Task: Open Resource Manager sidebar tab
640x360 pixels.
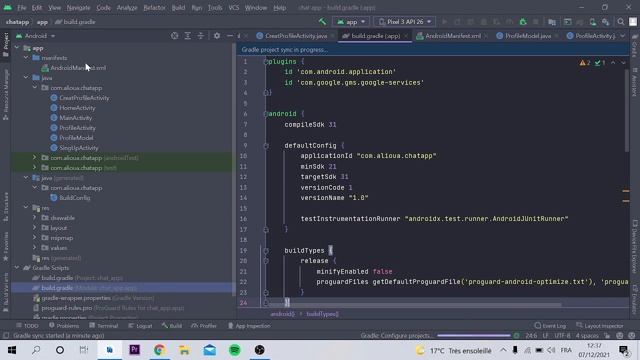Action: click(x=5, y=95)
